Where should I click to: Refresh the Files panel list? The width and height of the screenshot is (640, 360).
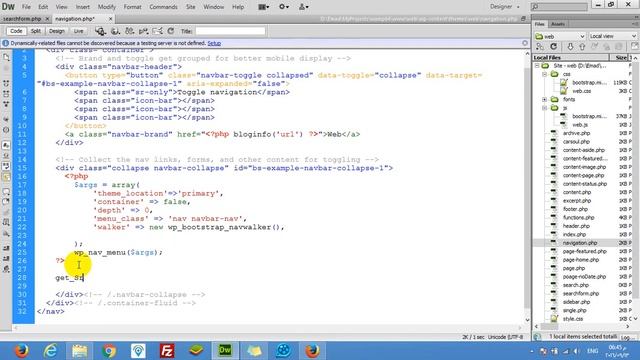(553, 47)
